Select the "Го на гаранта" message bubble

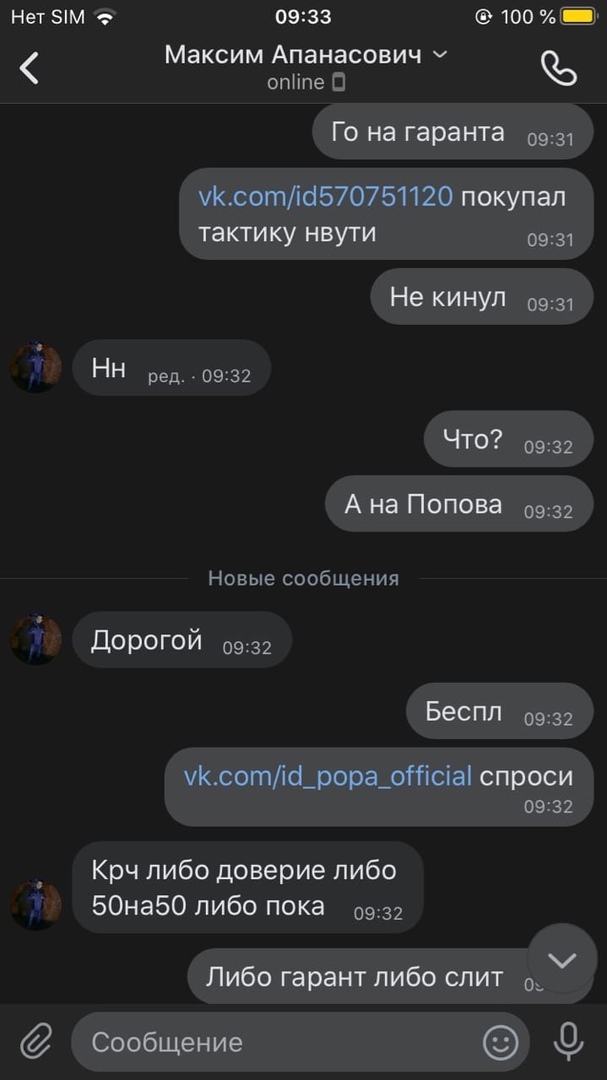[453, 132]
